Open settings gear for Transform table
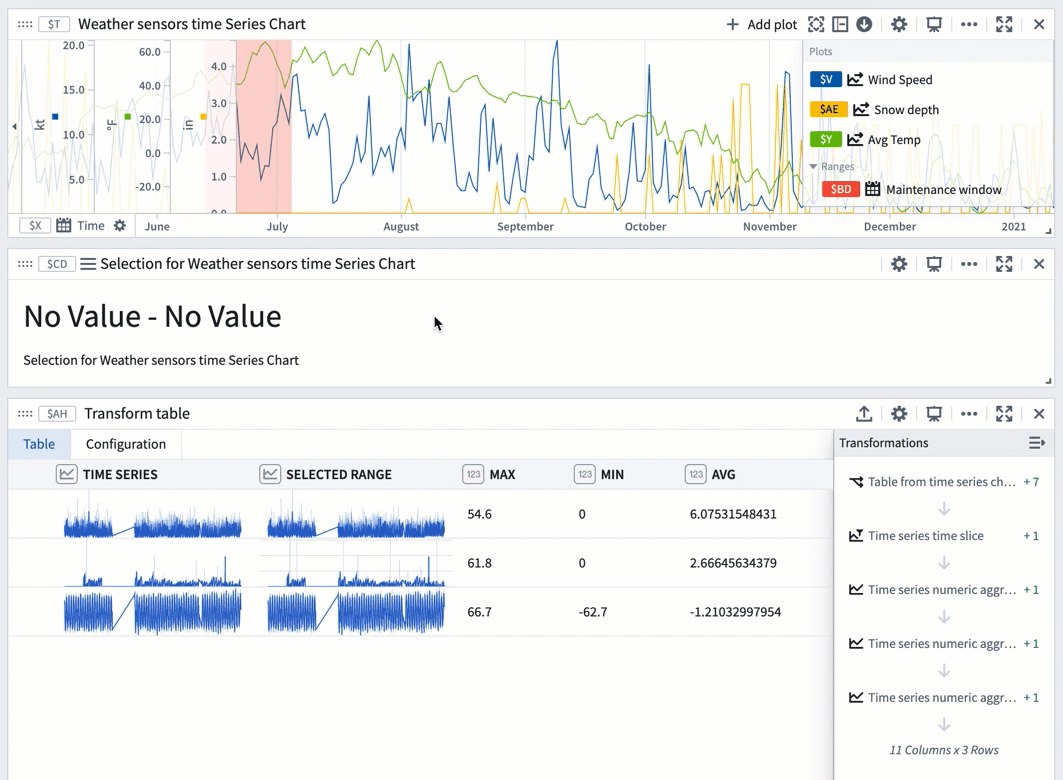 click(899, 414)
